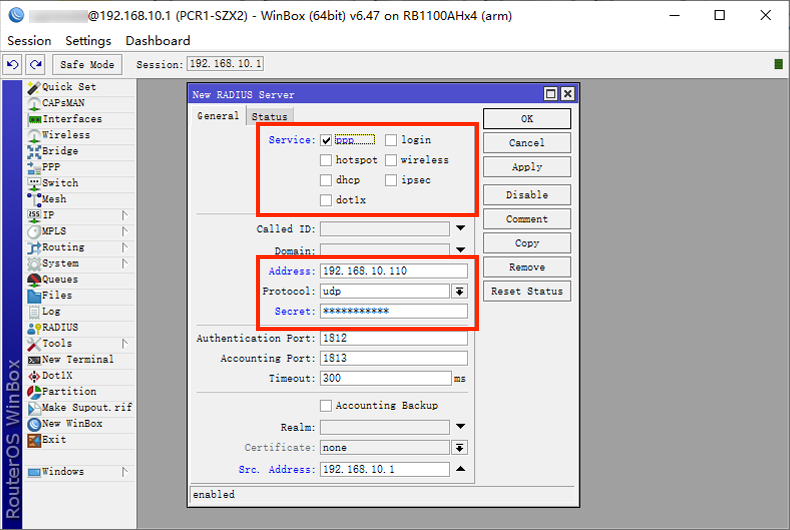Image resolution: width=790 pixels, height=530 pixels.
Task: Expand the Routing submenu
Action: click(x=124, y=247)
